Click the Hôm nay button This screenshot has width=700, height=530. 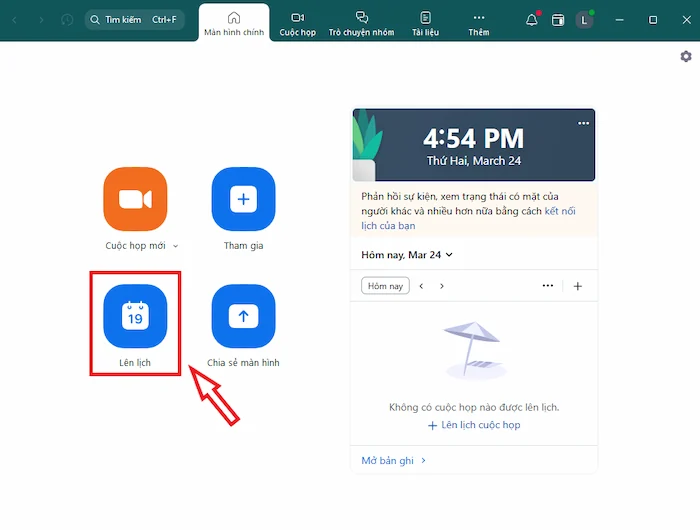(385, 286)
